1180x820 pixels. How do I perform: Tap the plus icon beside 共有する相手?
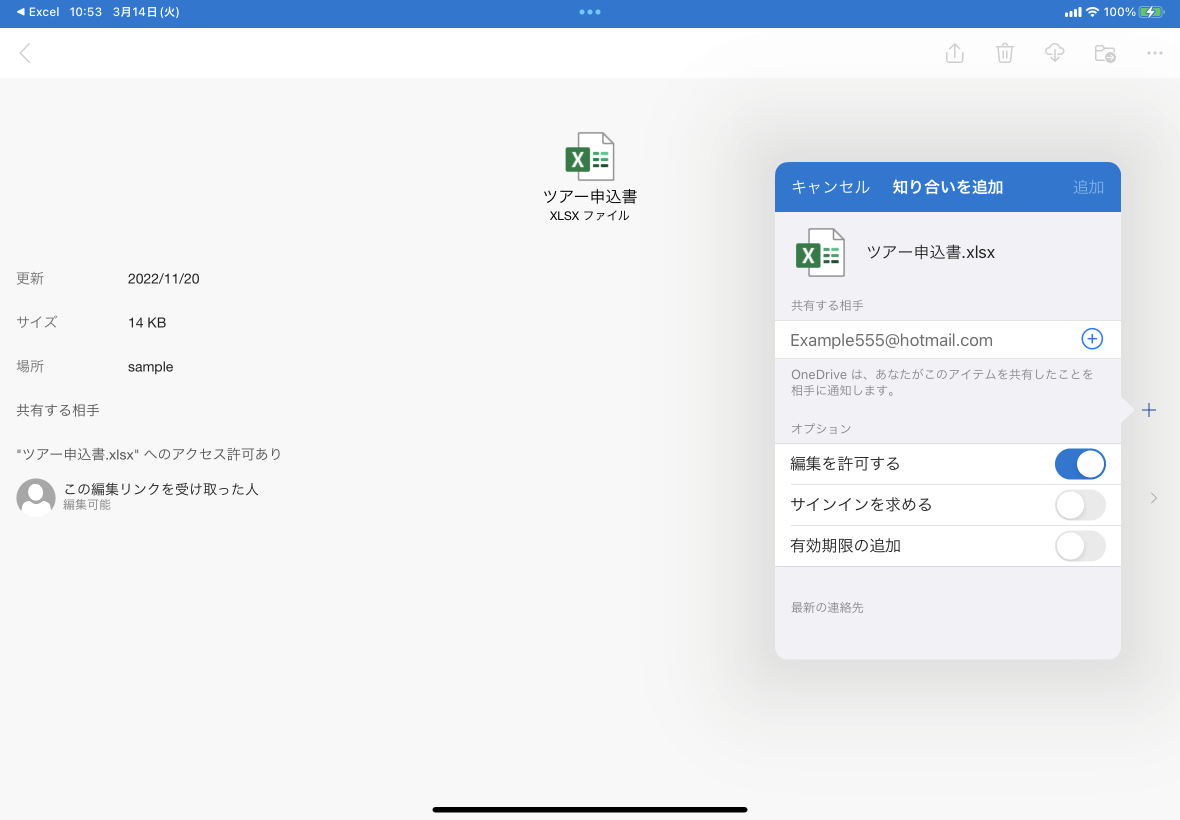coord(1148,410)
